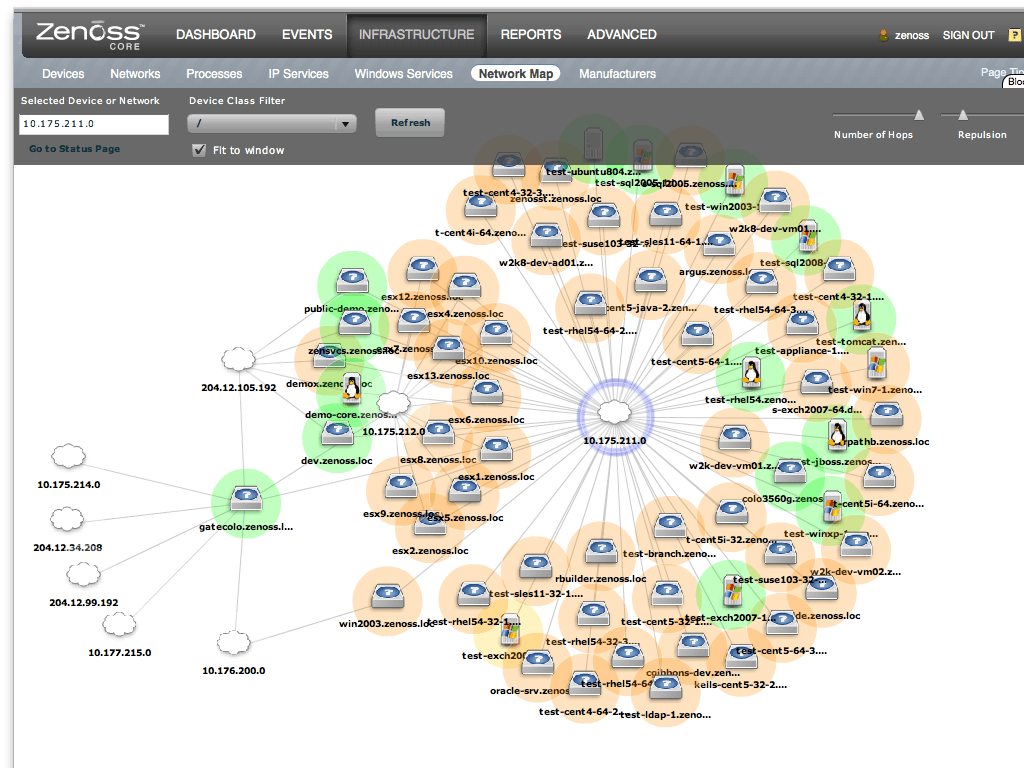Click the Refresh button
The height and width of the screenshot is (768, 1024).
tap(410, 123)
